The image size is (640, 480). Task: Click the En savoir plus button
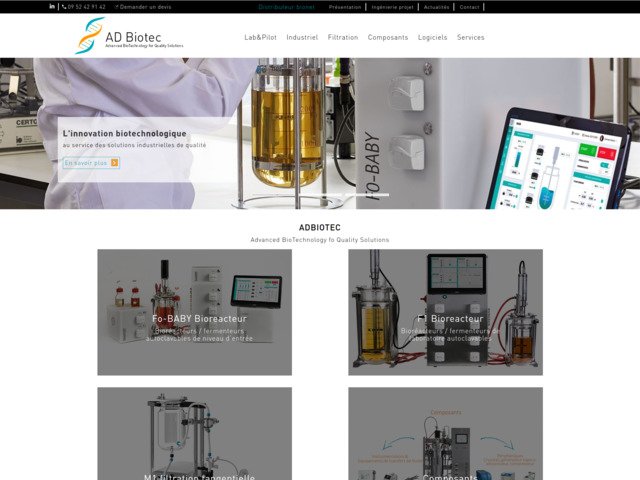point(91,163)
